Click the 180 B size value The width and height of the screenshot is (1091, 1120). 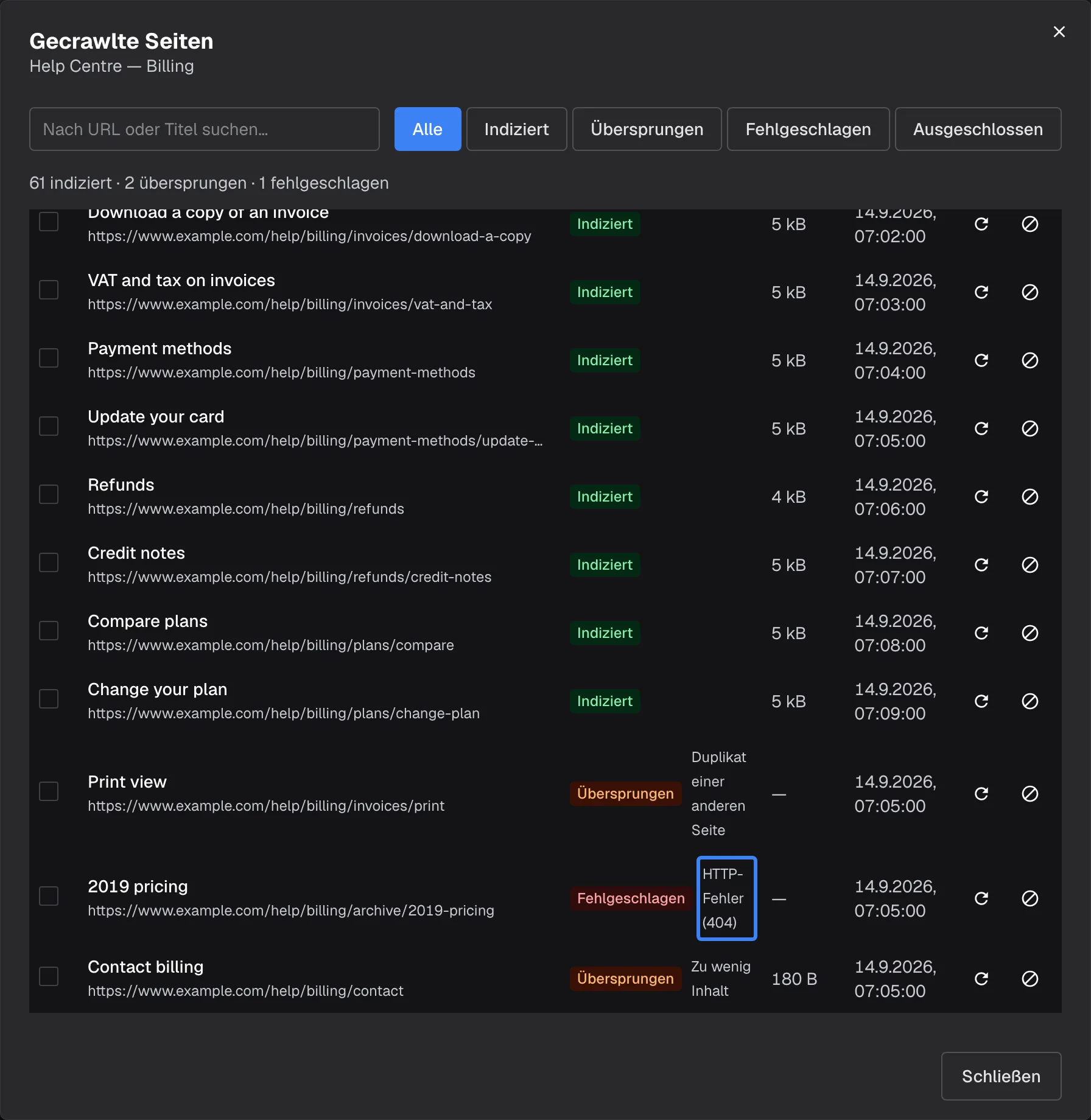point(794,979)
